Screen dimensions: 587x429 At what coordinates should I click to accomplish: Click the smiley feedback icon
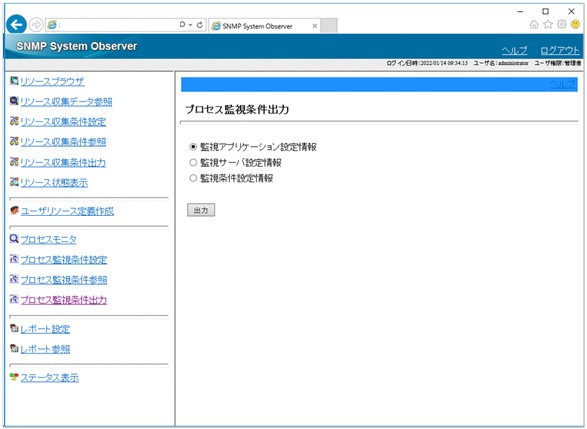coord(575,25)
